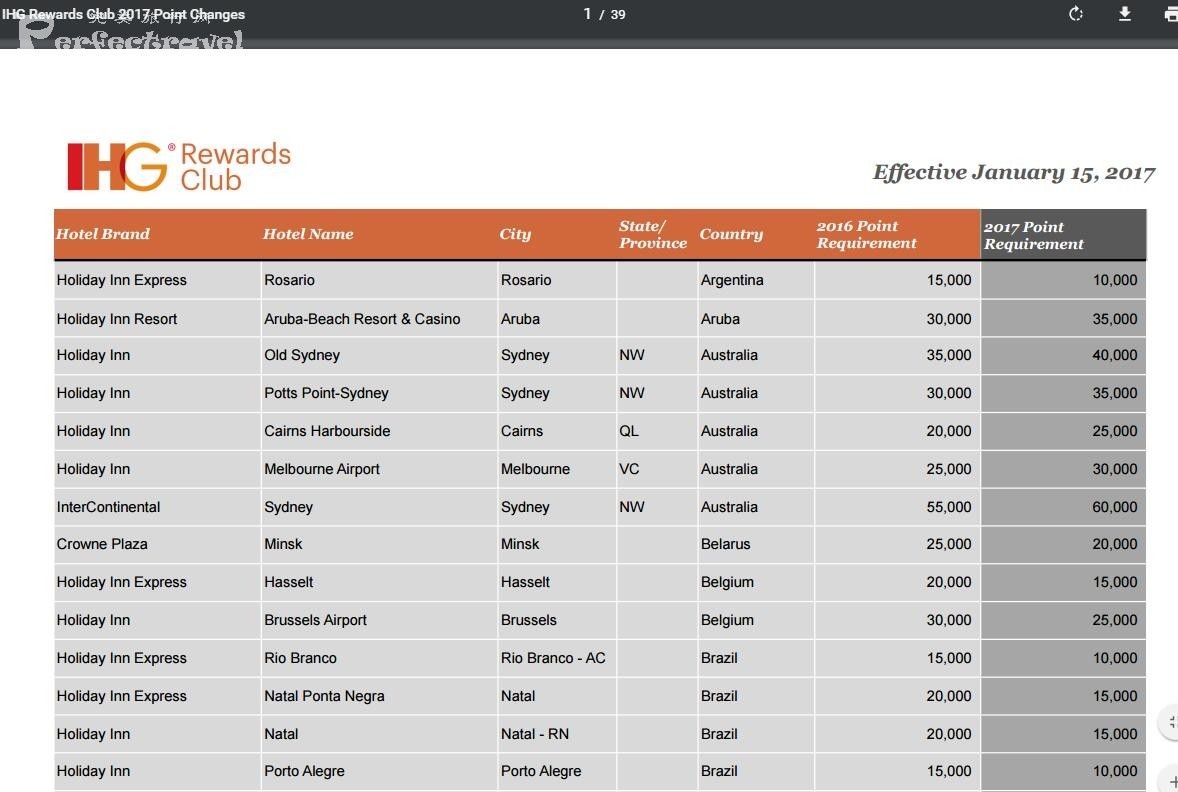The height and width of the screenshot is (792, 1178).
Task: Click the current page number field
Action: pyautogui.click(x=587, y=14)
